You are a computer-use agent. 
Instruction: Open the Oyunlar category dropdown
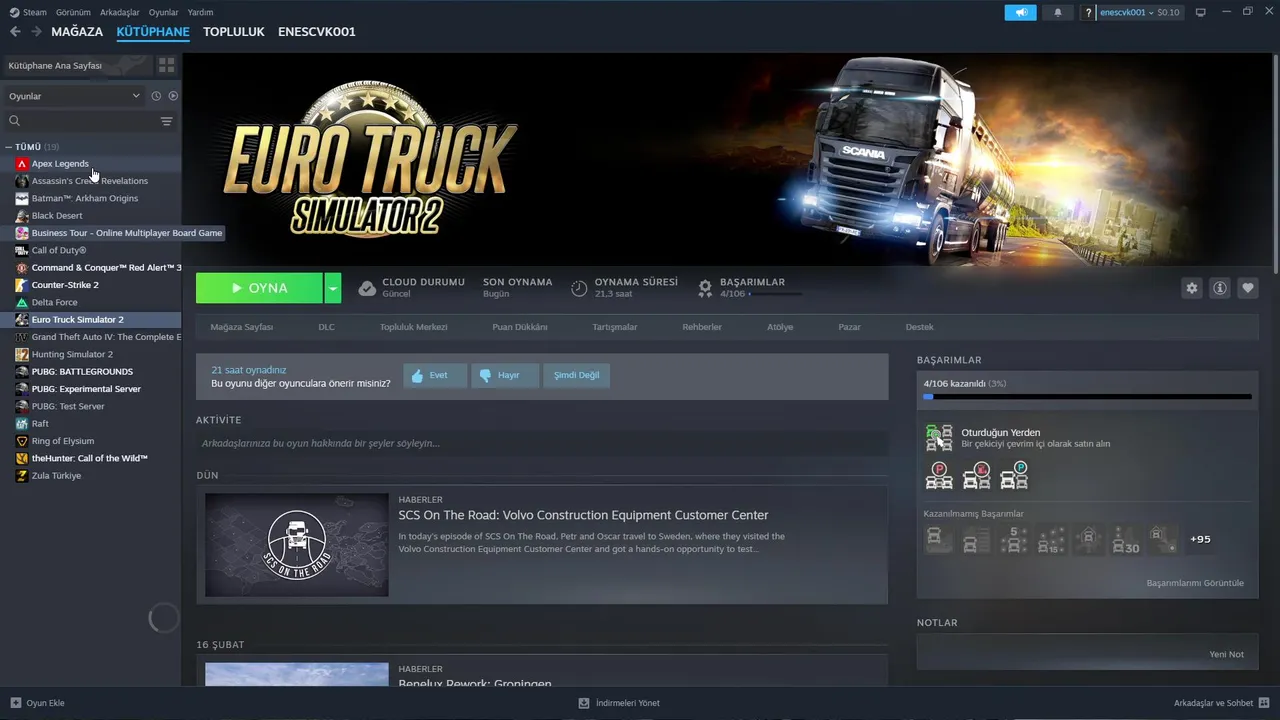75,96
